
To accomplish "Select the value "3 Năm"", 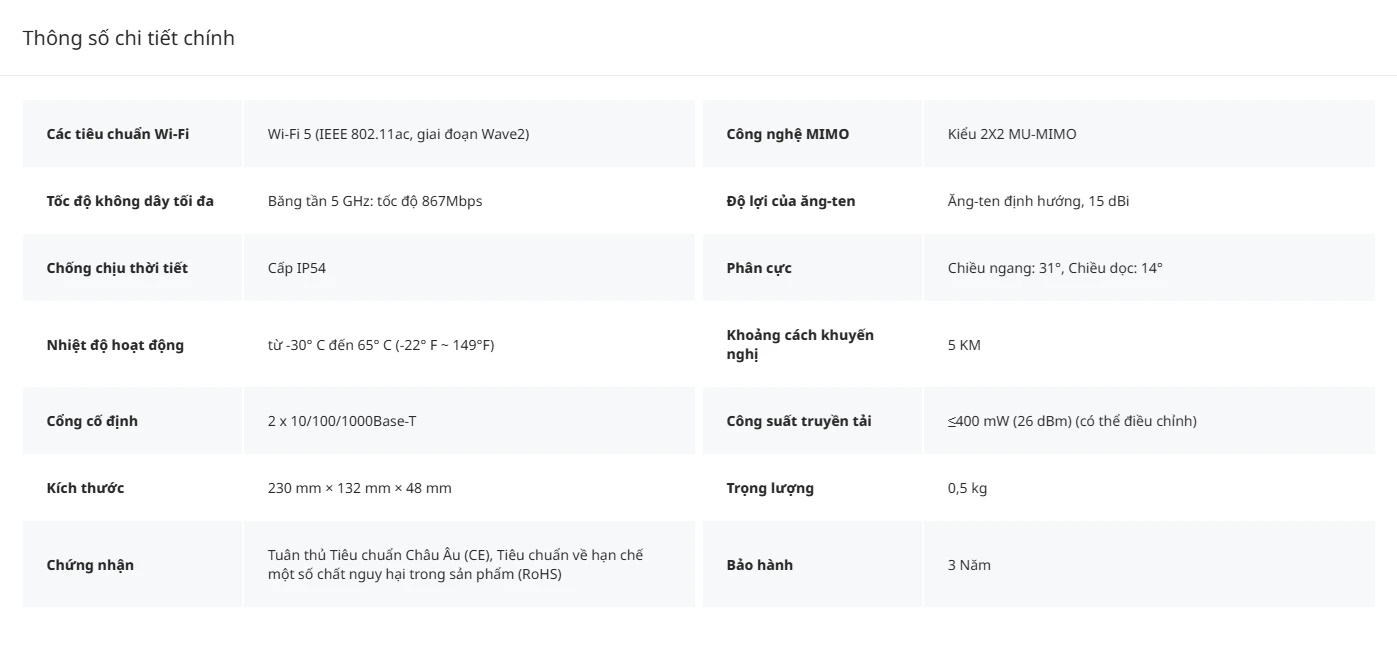I will click(969, 565).
